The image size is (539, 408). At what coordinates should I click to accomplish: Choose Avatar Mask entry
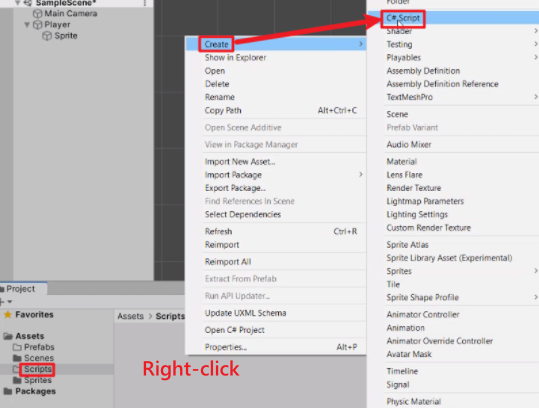click(x=409, y=354)
